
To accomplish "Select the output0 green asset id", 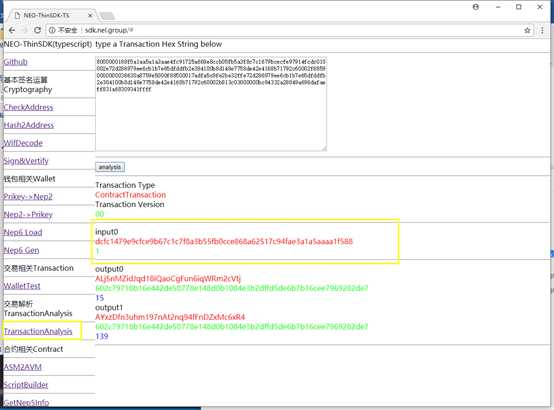I will 232,288.
